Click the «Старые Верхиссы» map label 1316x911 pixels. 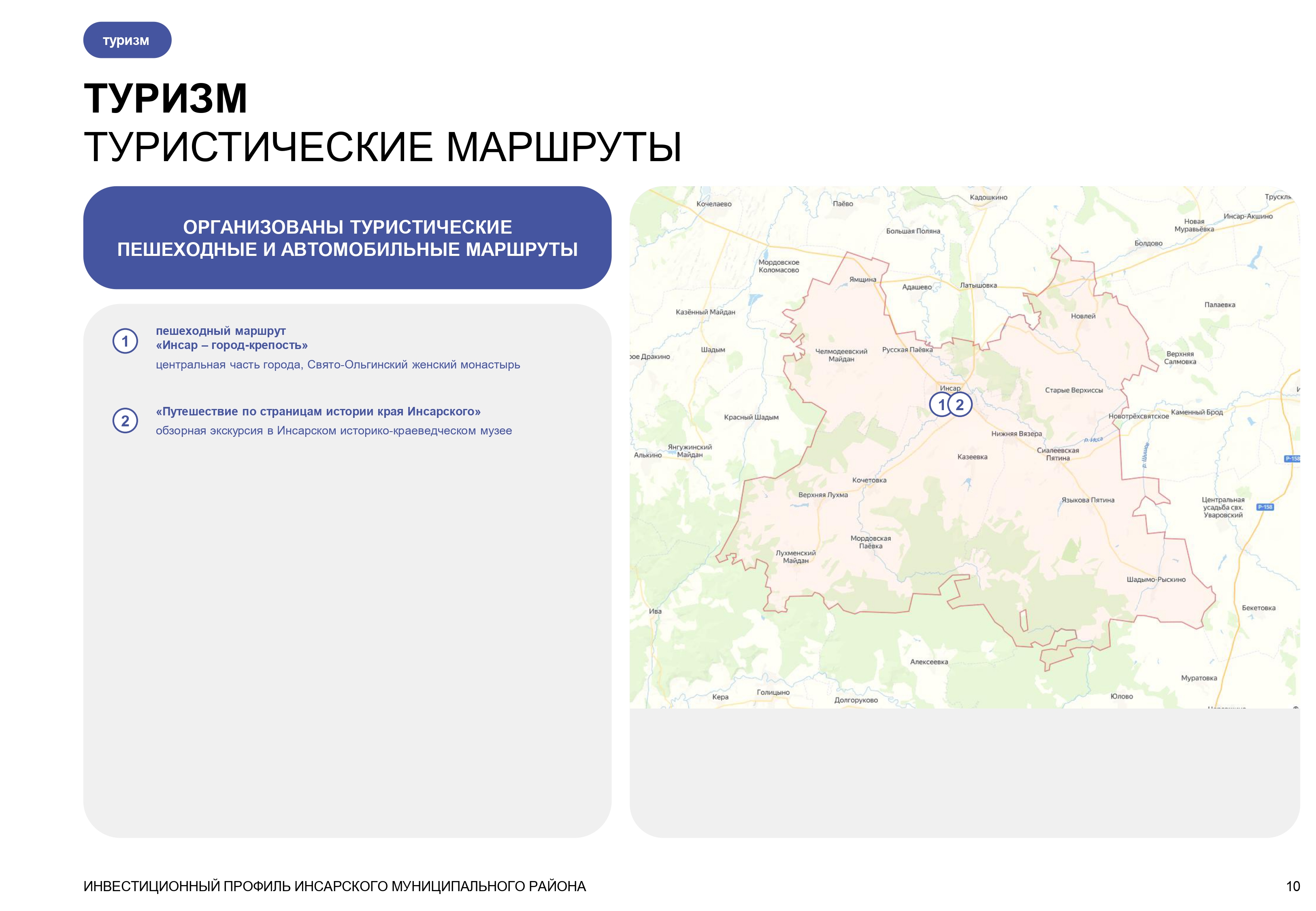[1074, 390]
